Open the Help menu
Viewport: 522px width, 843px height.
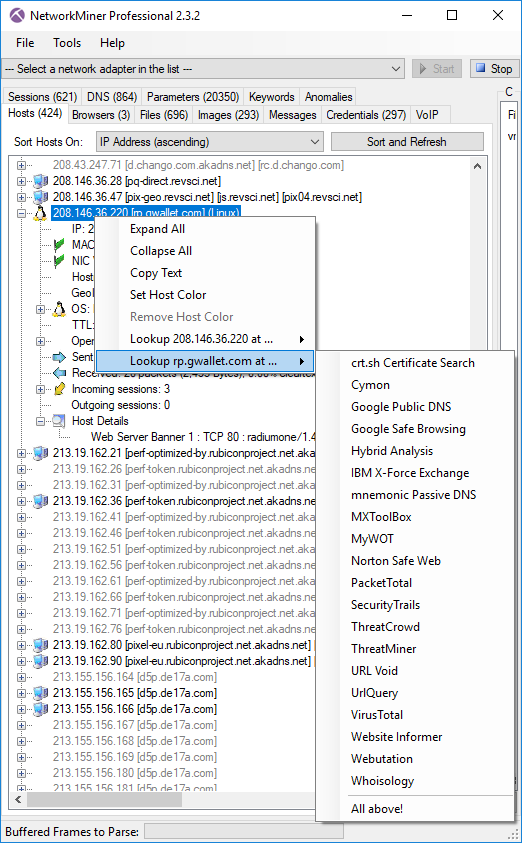coord(112,43)
